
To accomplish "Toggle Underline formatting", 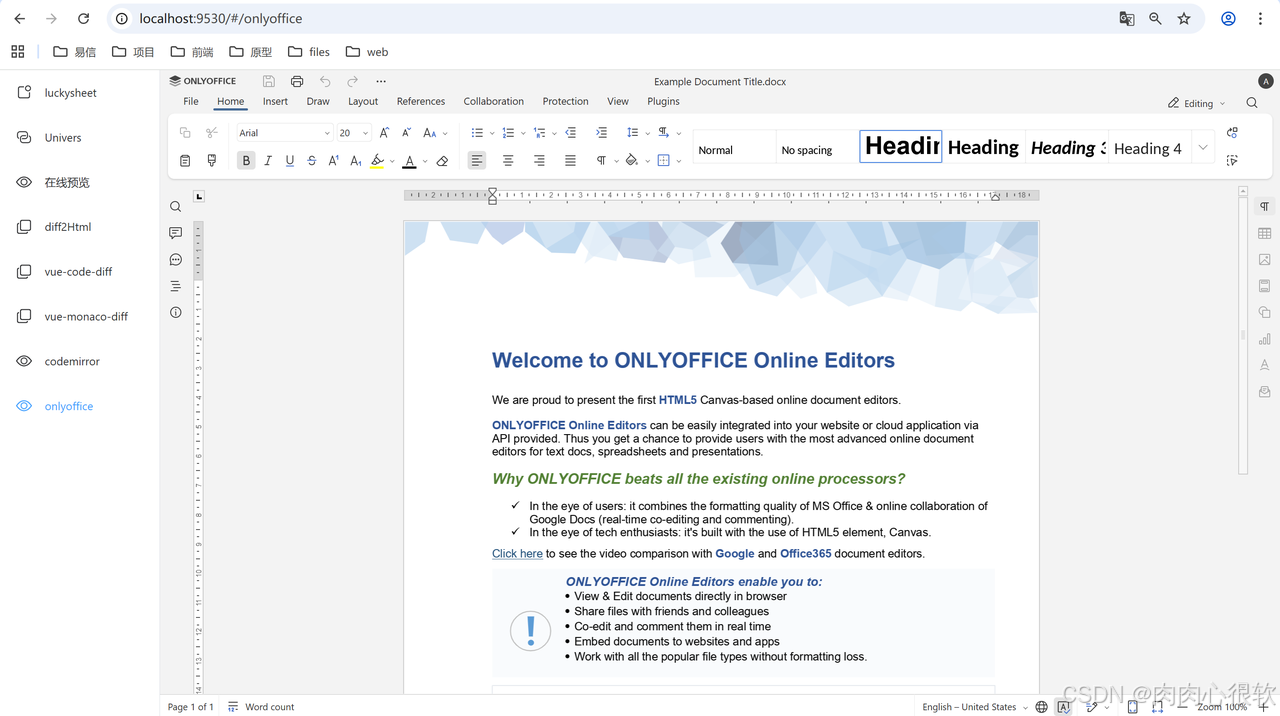I will click(290, 160).
